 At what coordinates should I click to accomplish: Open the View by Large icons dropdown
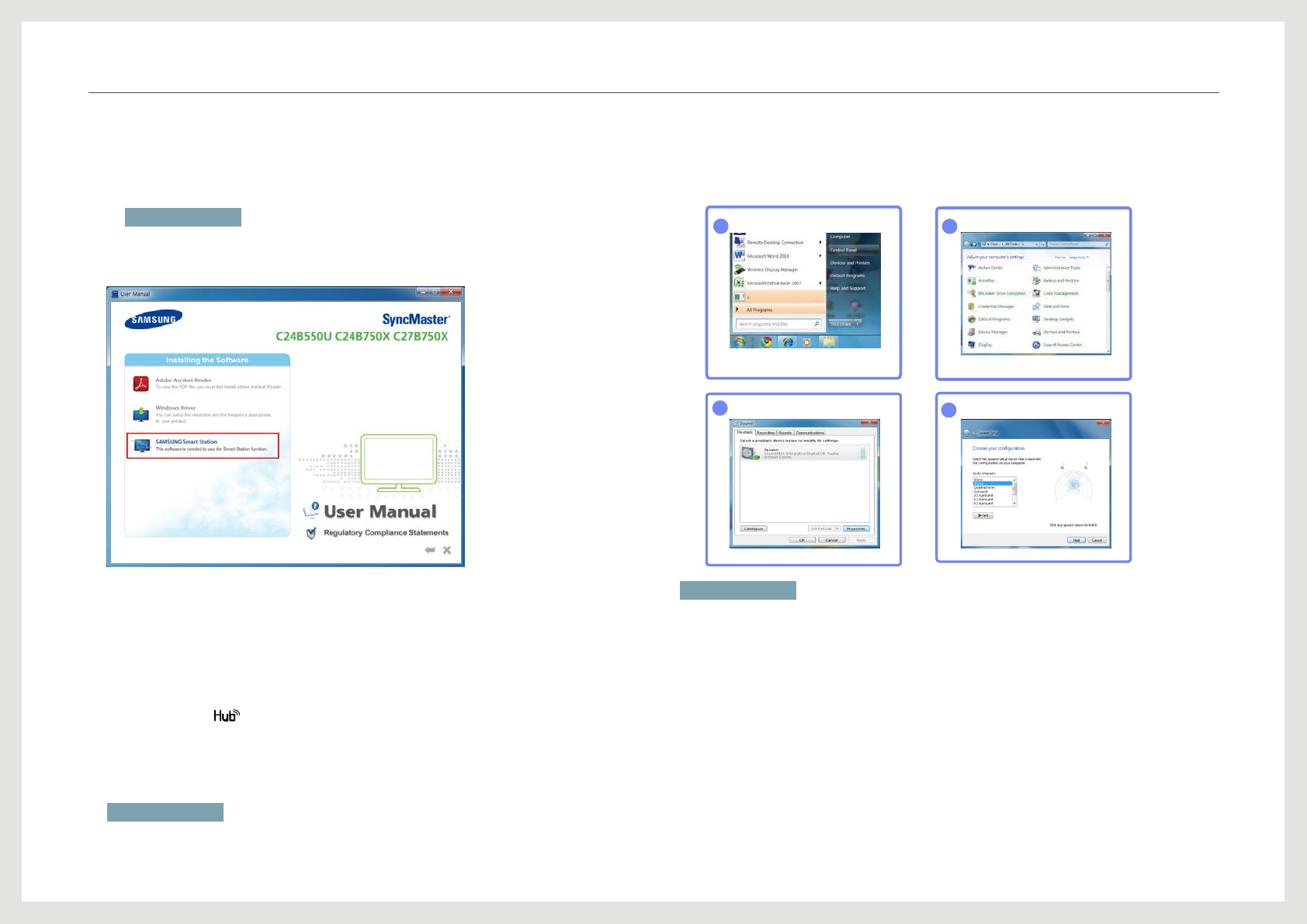[x=1079, y=257]
